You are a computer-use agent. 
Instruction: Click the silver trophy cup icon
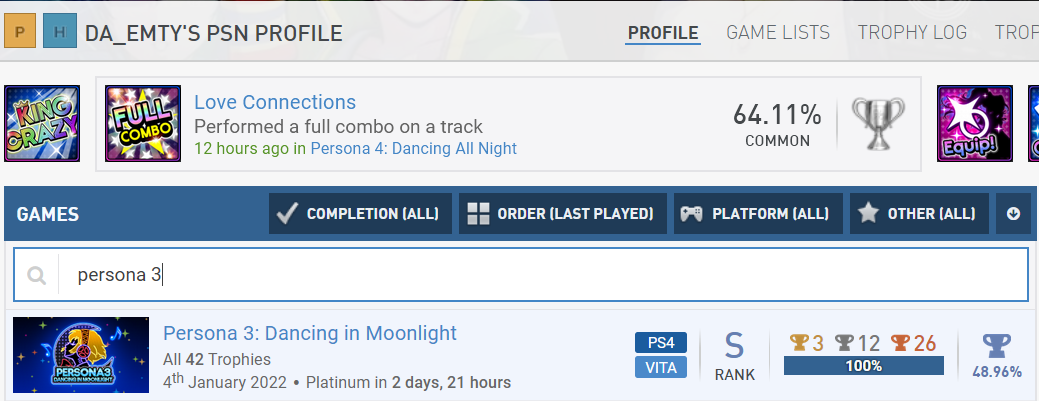tap(877, 123)
